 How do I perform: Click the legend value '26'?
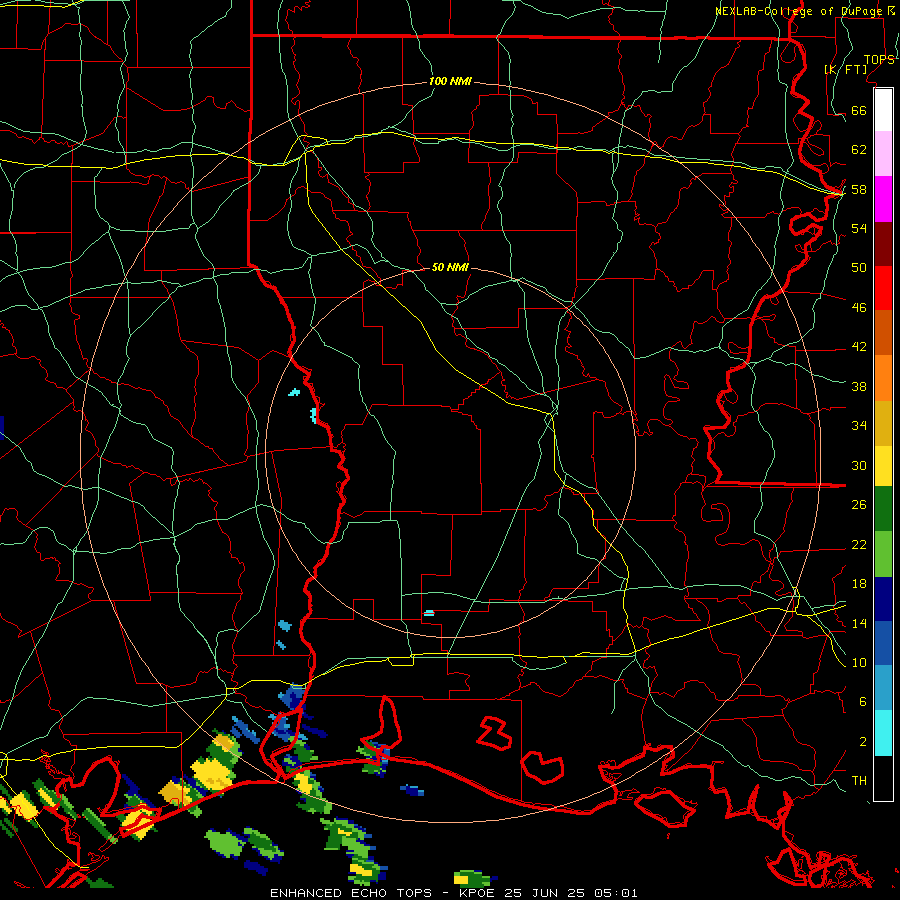click(x=859, y=505)
